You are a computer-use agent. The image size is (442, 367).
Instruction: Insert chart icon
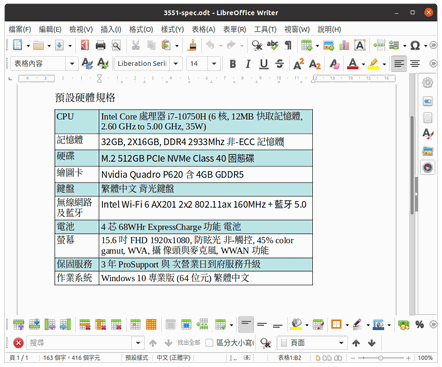(344, 45)
